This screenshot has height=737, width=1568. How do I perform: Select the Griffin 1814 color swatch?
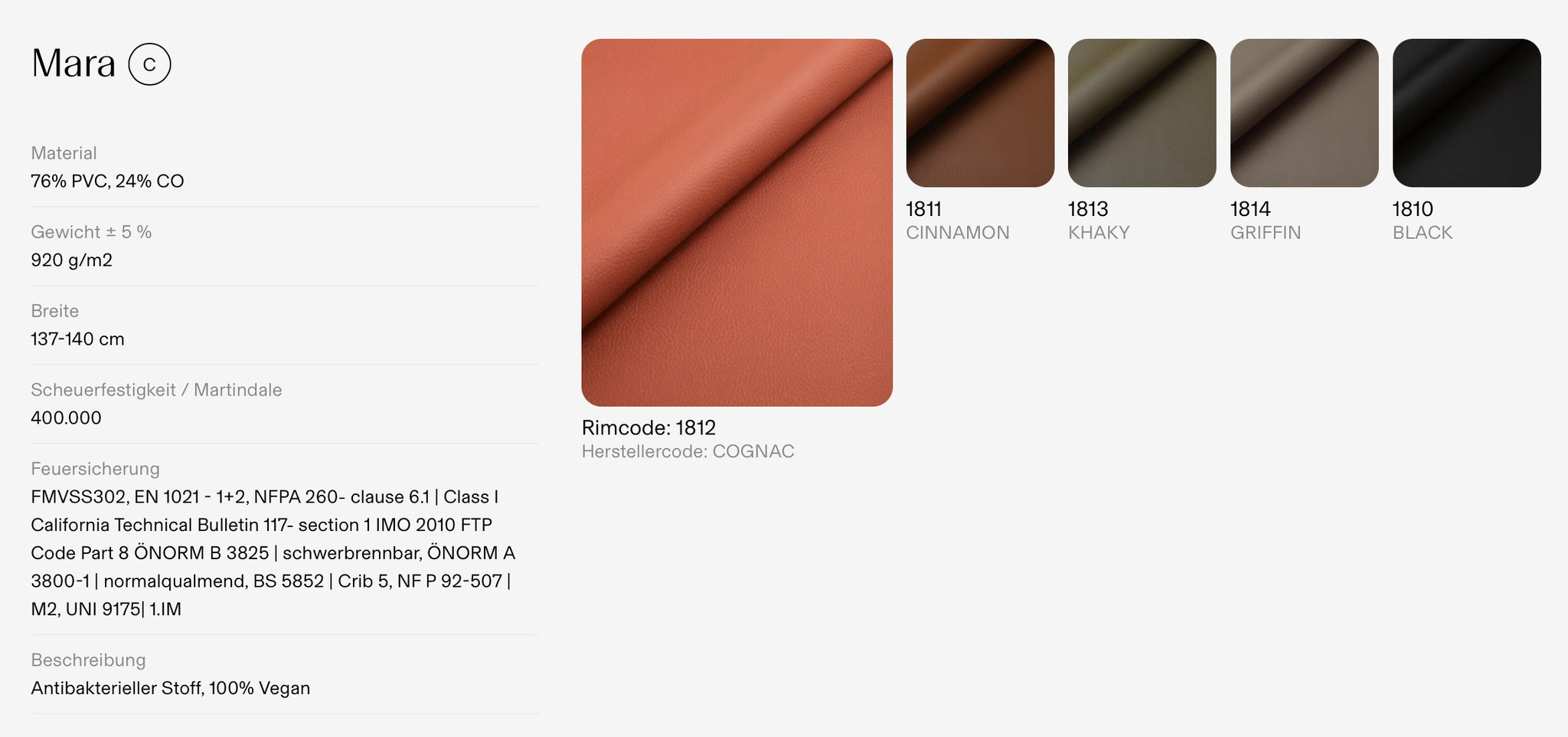pos(1304,113)
